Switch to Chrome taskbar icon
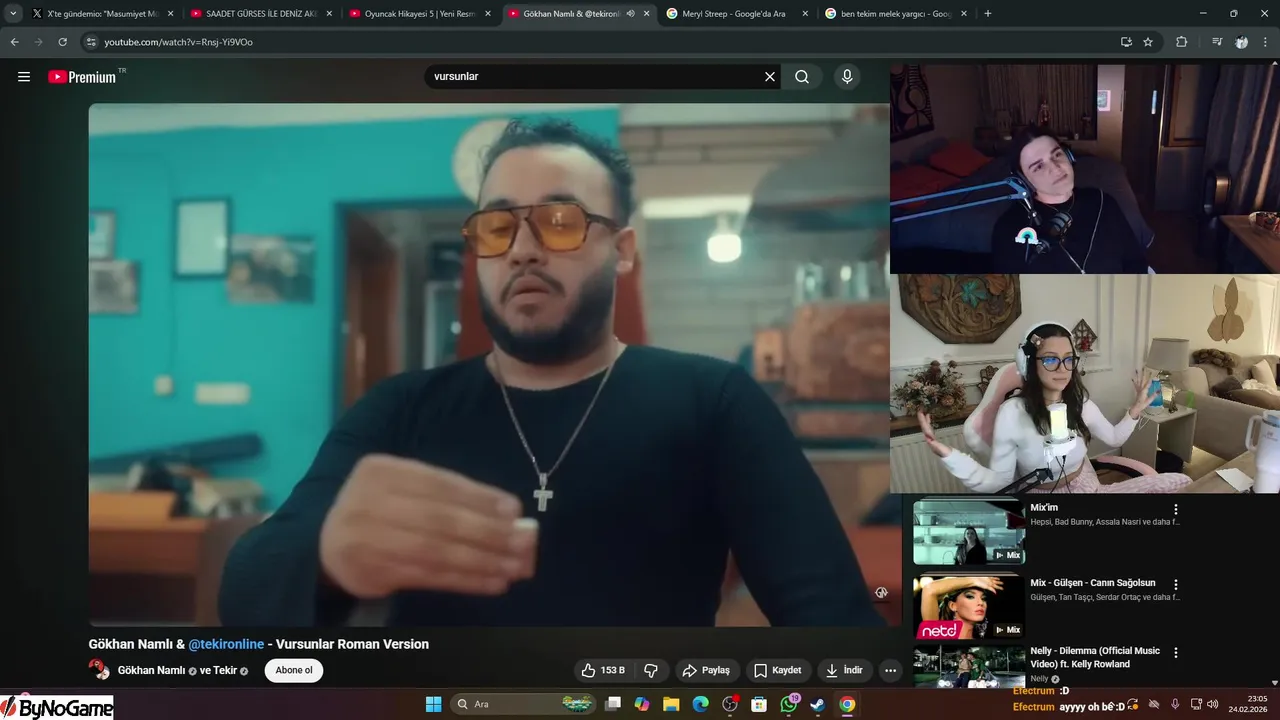This screenshot has width=1280, height=720. [x=847, y=704]
